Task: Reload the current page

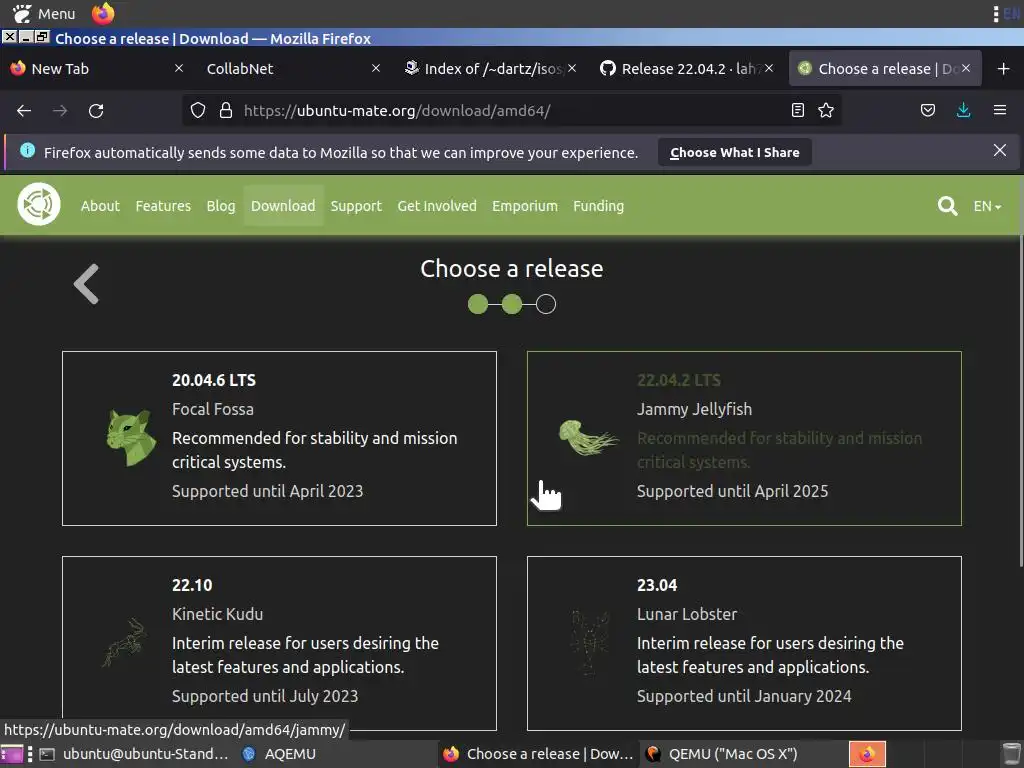Action: 96,110
